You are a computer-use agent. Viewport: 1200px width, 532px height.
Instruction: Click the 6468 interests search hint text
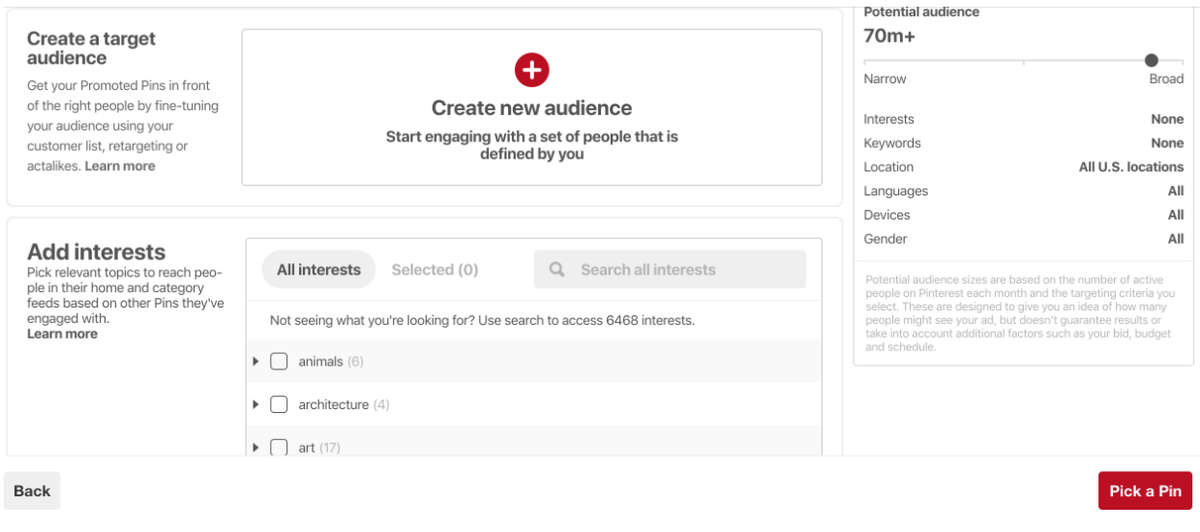482,321
